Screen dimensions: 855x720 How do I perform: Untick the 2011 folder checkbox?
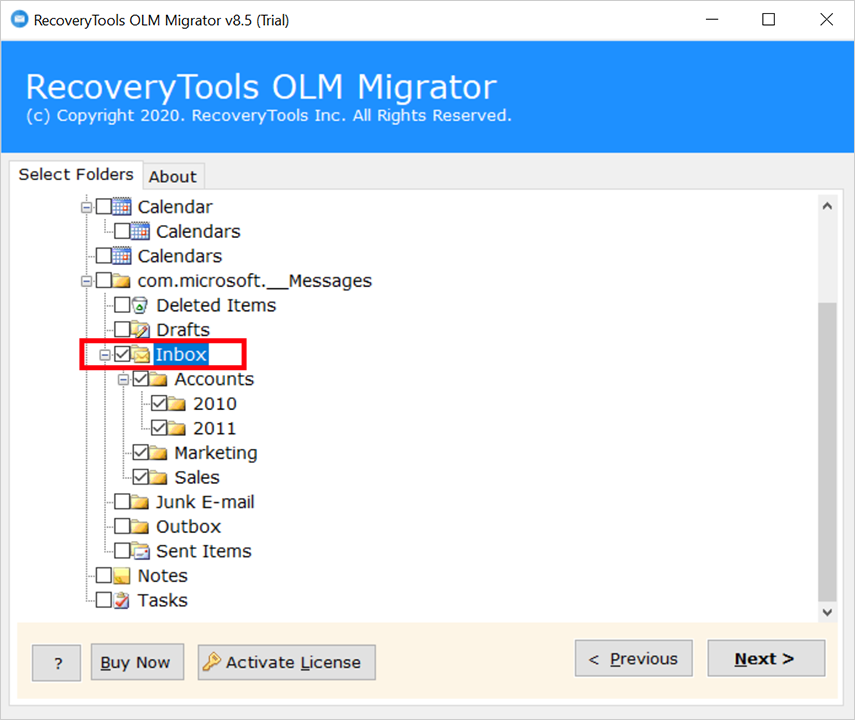pyautogui.click(x=159, y=428)
